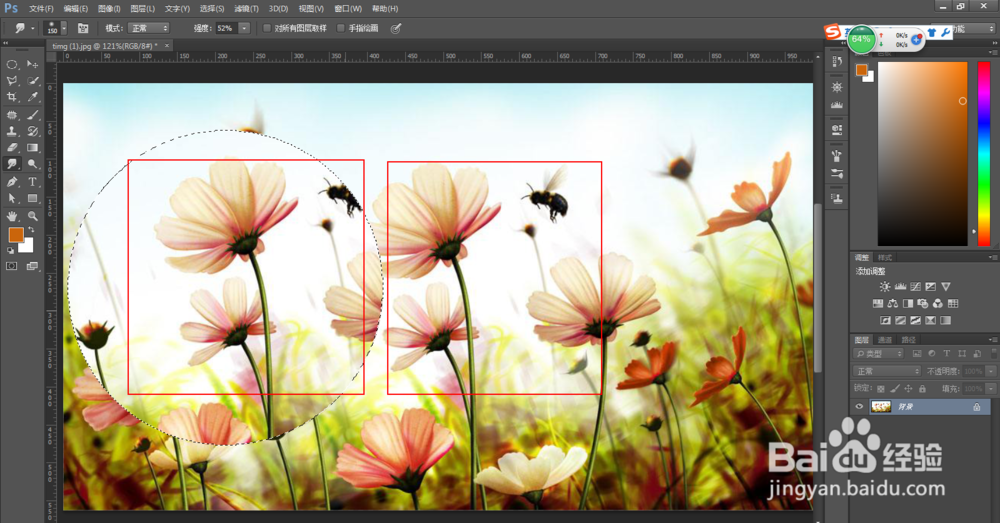The width and height of the screenshot is (1000, 523).
Task: Select the History Brush tool
Action: pyautogui.click(x=33, y=131)
